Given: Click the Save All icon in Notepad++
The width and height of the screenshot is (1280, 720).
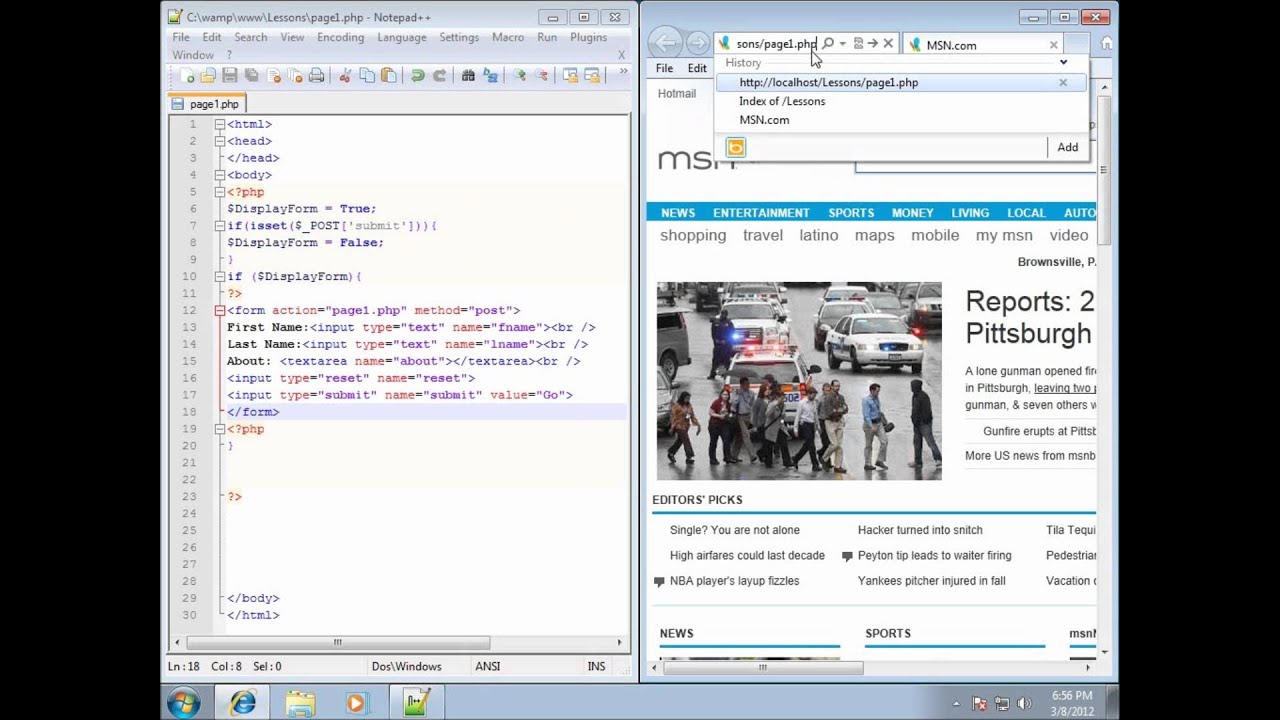Looking at the screenshot, I should click(x=252, y=76).
